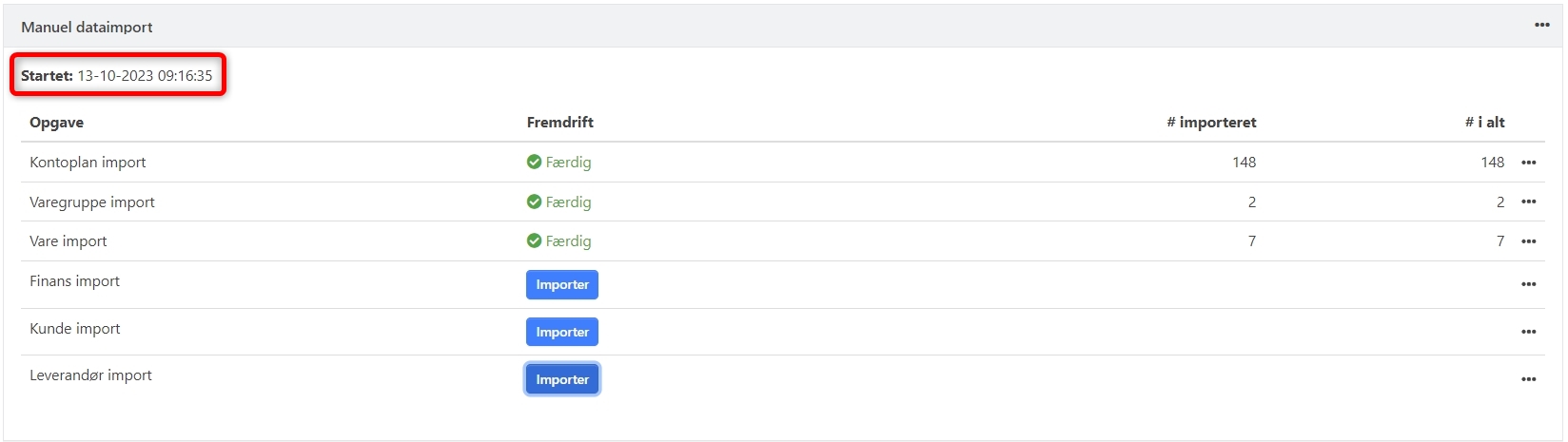Screen dimensions: 1568x442
Task: Click the # i alt column header
Action: [x=1484, y=123]
